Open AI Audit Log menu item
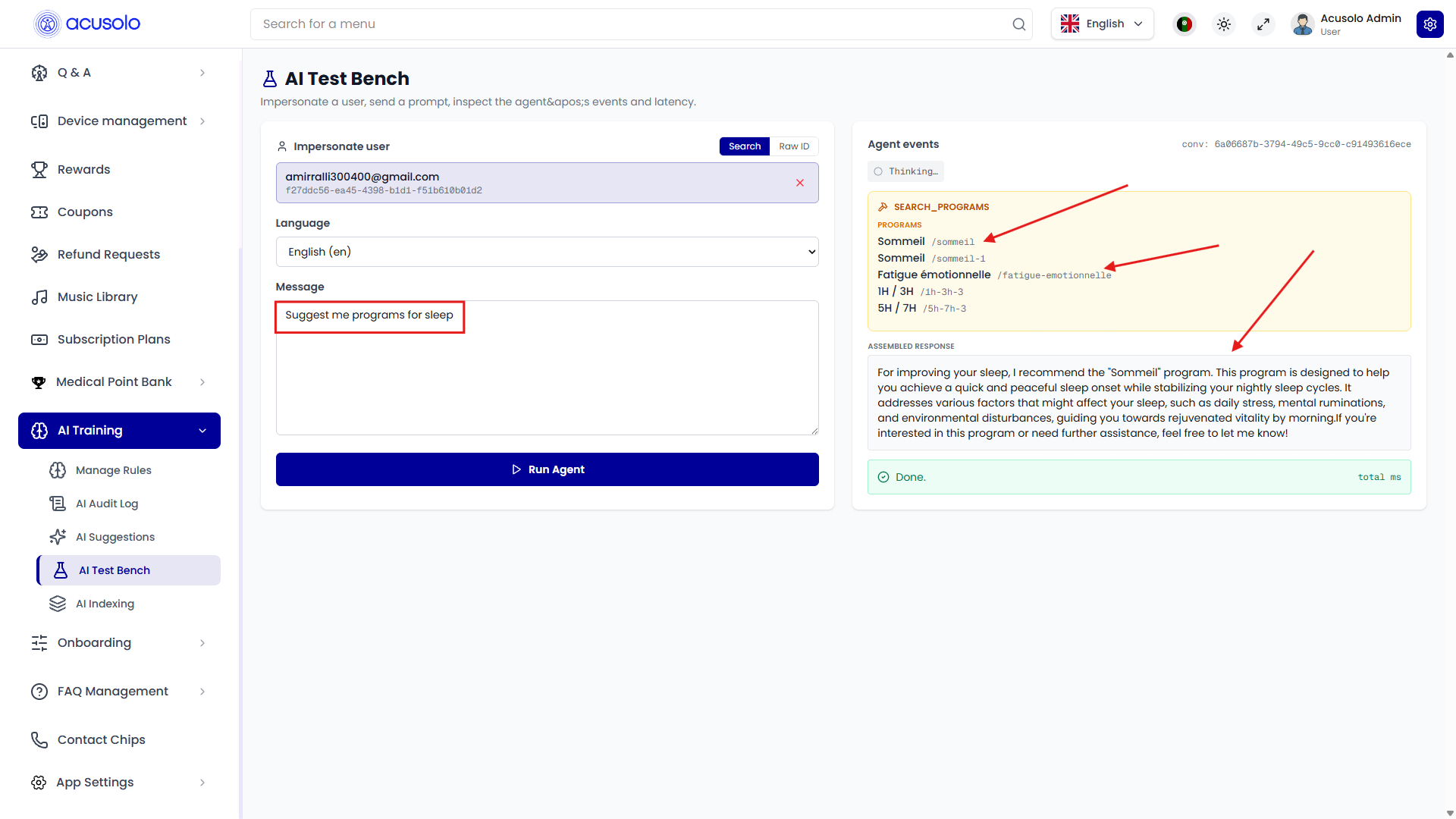1456x819 pixels. coord(129,504)
